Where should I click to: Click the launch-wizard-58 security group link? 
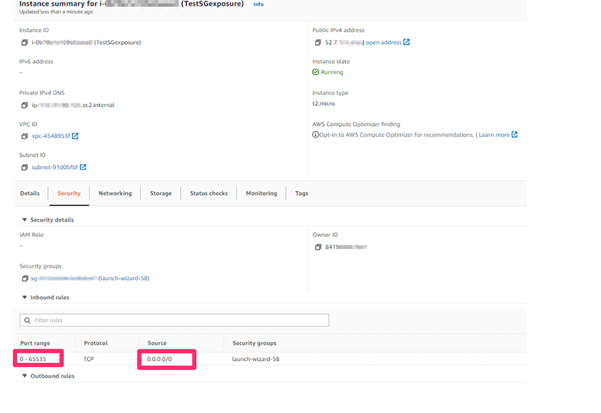(124, 279)
